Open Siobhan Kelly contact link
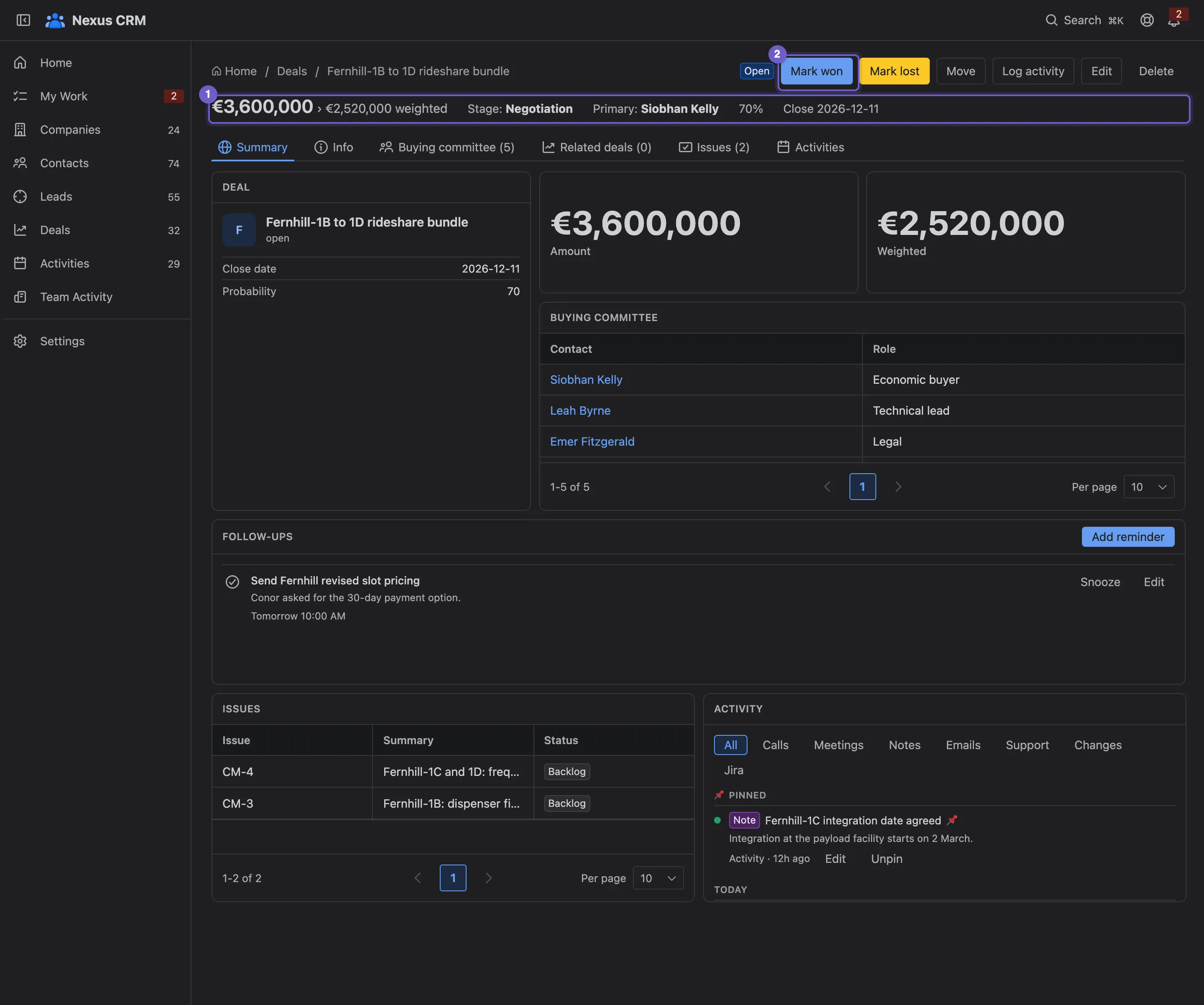 [x=586, y=380]
